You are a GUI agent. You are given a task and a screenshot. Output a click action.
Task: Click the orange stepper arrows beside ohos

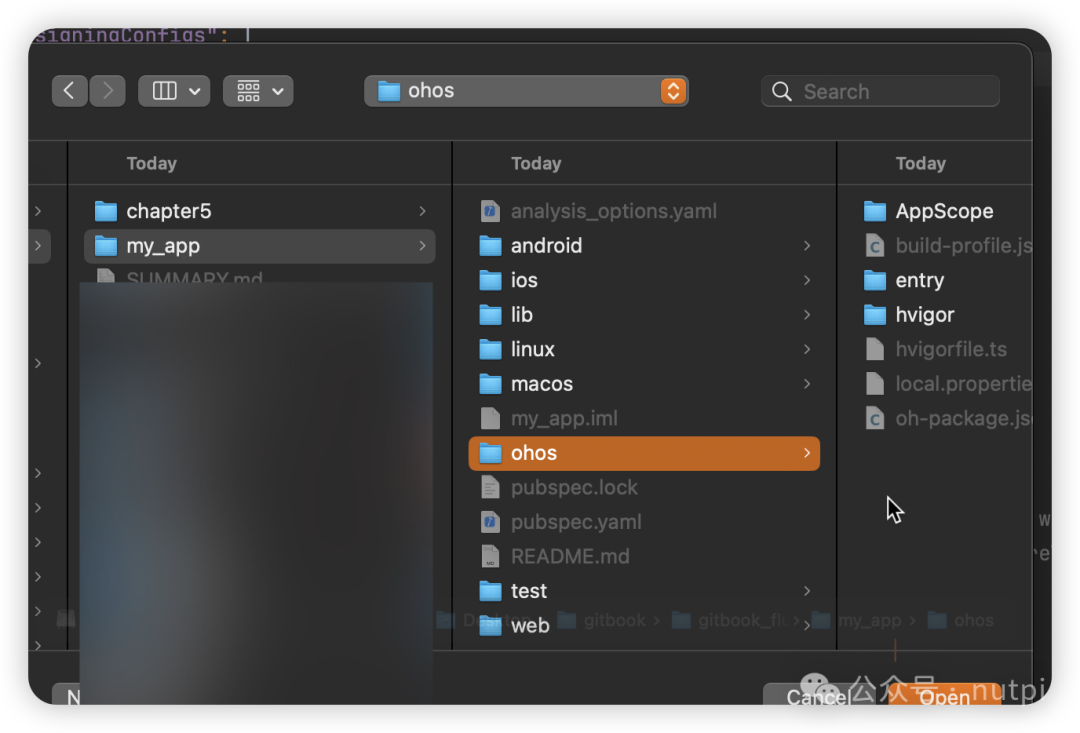tap(673, 91)
